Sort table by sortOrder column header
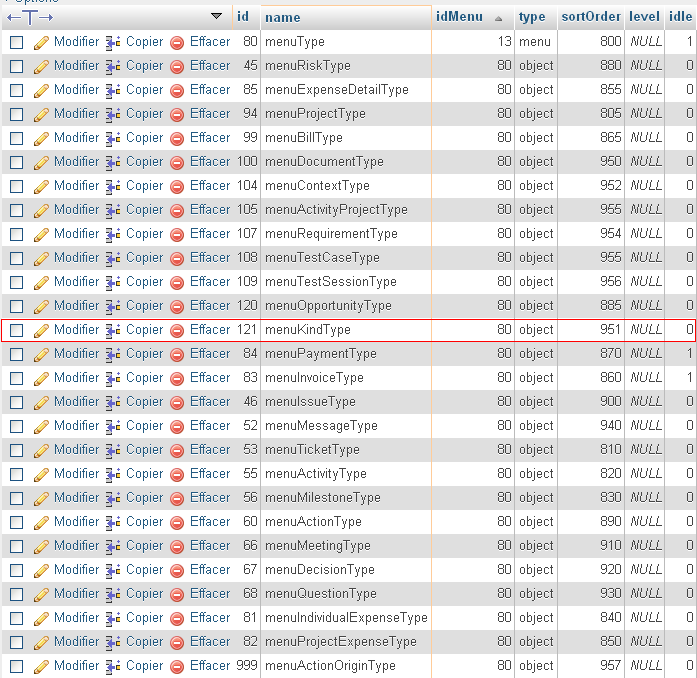The height and width of the screenshot is (678, 697). click(x=590, y=17)
